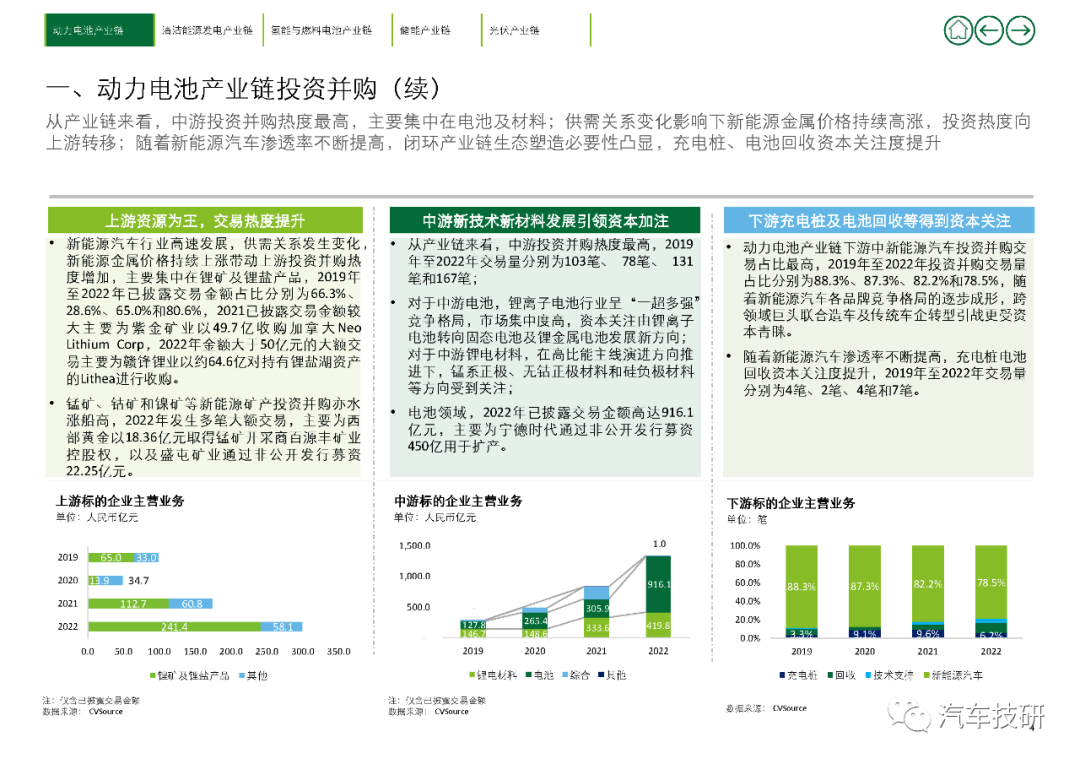Click the 电池 legend entry

[539, 675]
